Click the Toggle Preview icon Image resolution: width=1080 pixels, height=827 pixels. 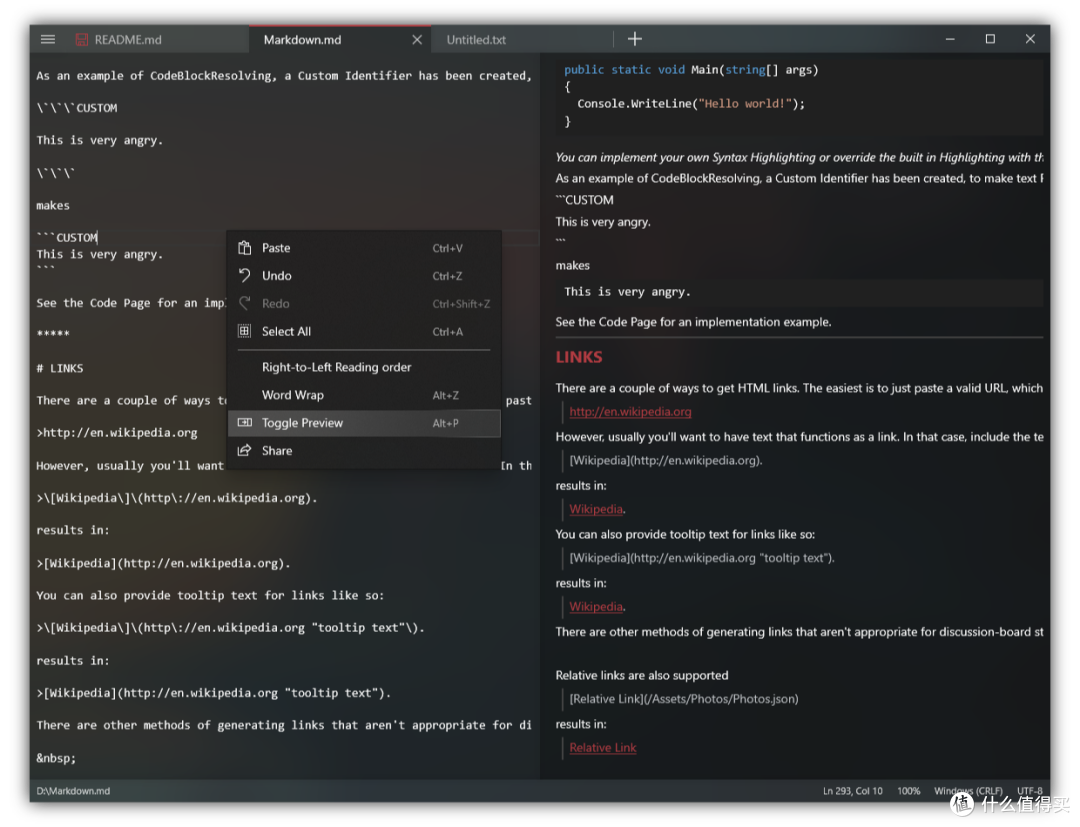(245, 423)
